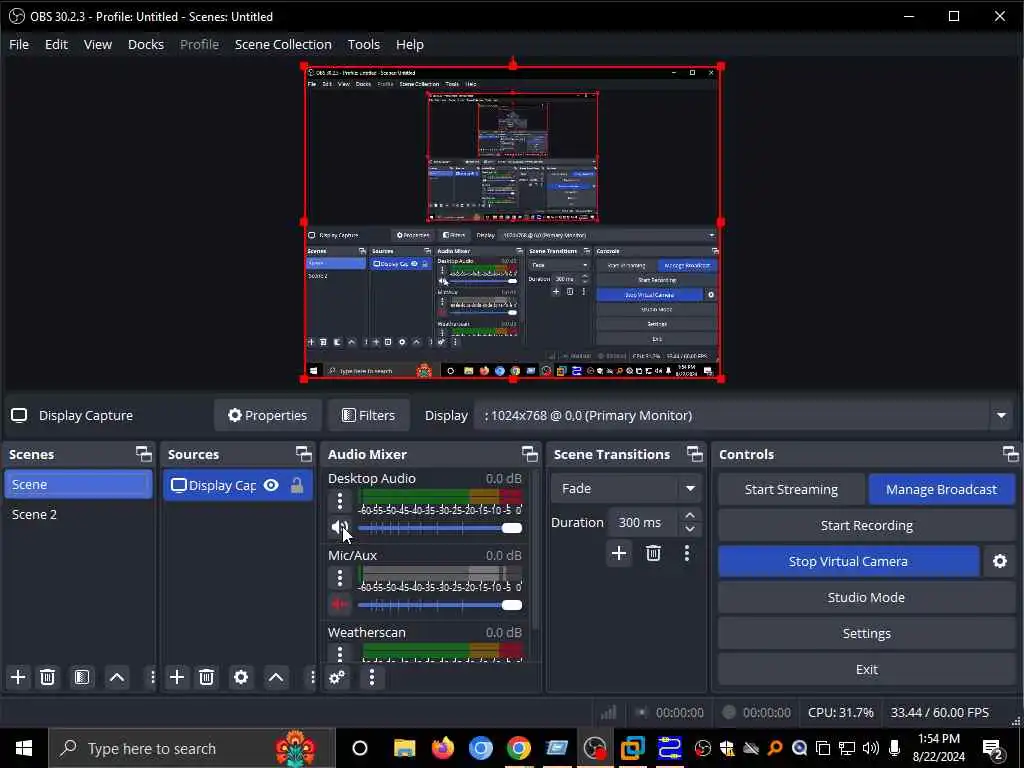This screenshot has height=768, width=1024.
Task: Open Properties for Display Capture
Action: click(x=268, y=415)
